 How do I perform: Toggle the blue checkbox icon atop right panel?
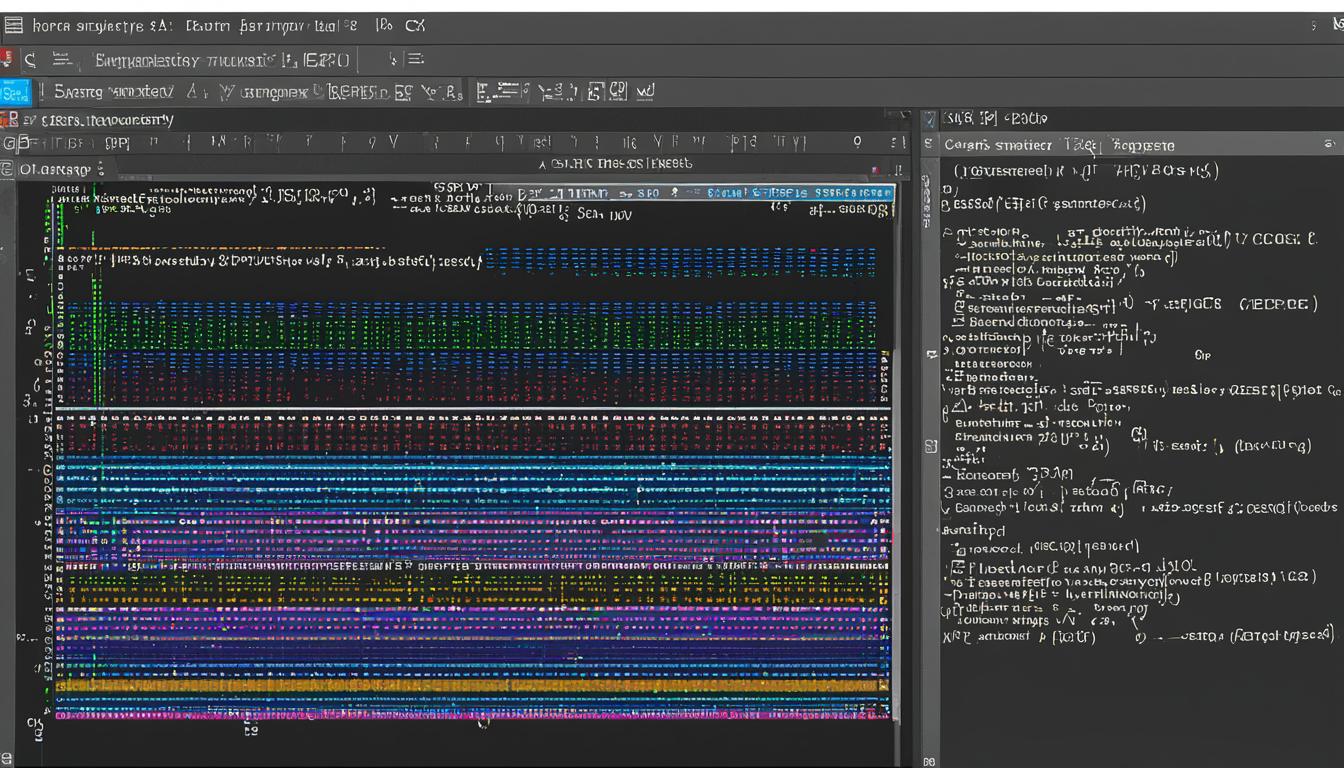click(x=930, y=119)
